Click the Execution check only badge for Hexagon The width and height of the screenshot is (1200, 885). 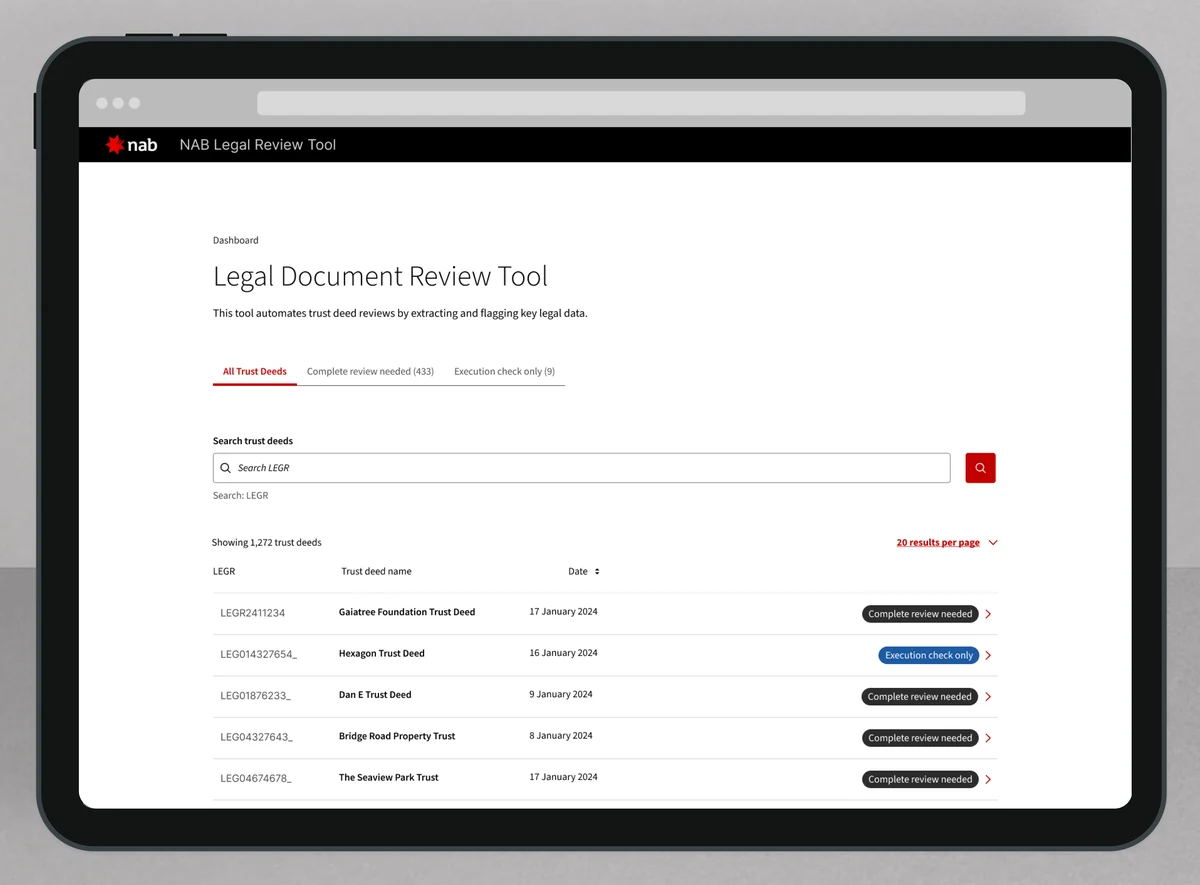[x=929, y=656]
